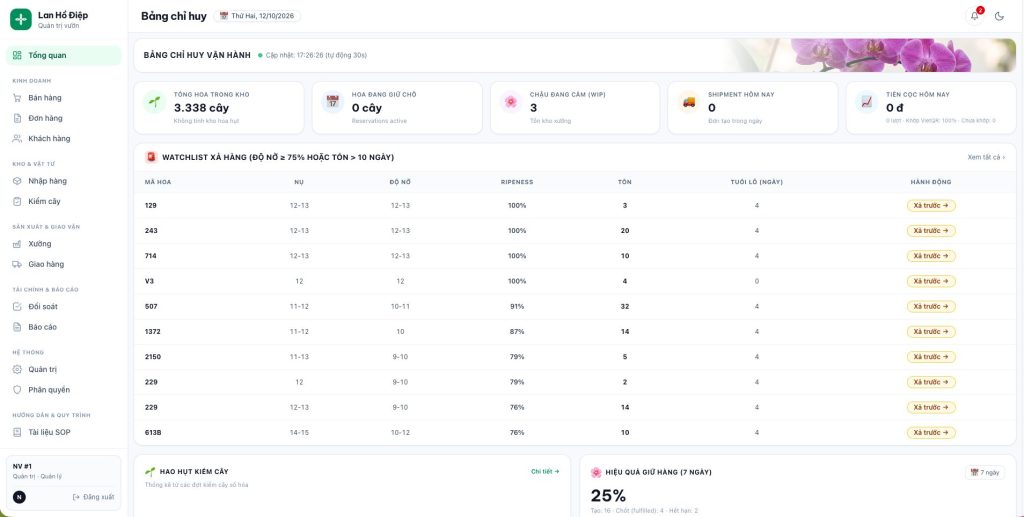
Task: Click the N user avatar
Action: tap(20, 497)
